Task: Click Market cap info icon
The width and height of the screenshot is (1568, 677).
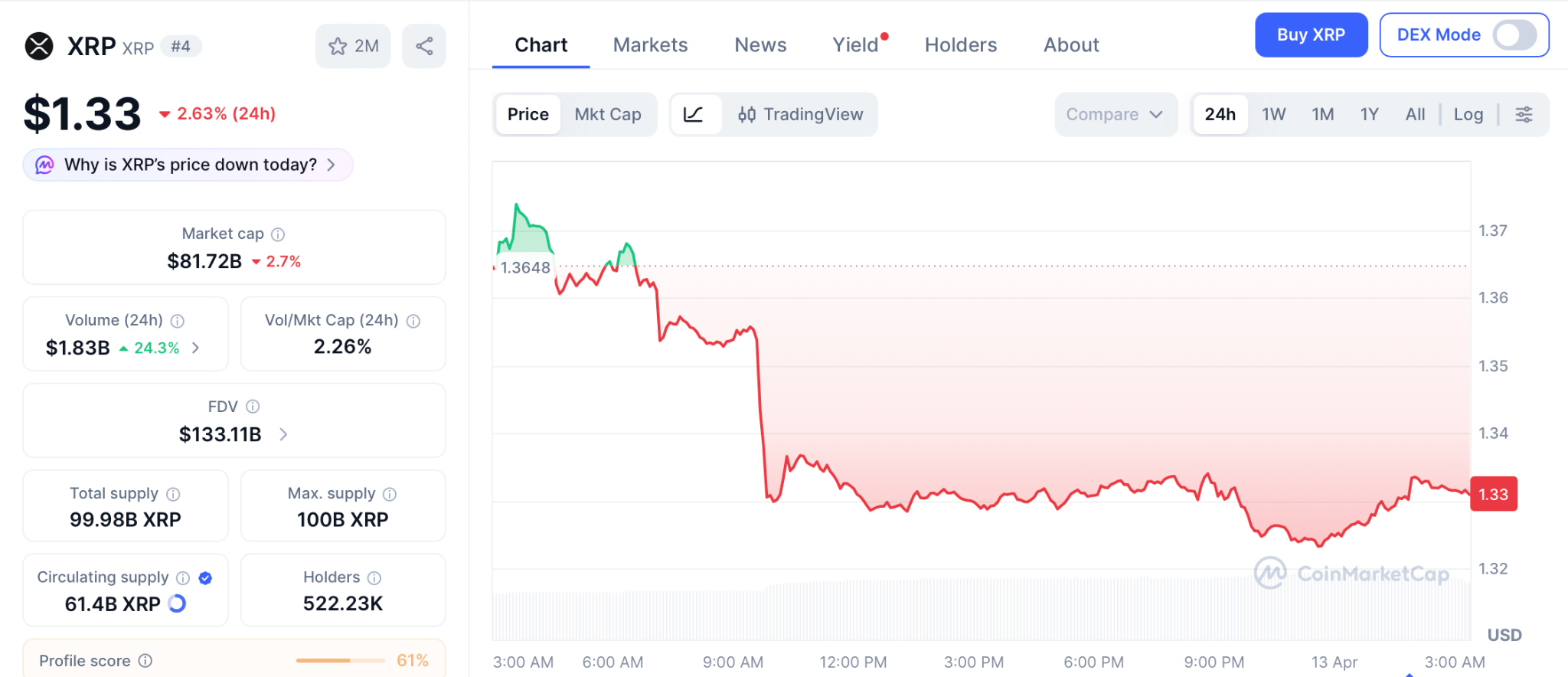Action: tap(278, 234)
